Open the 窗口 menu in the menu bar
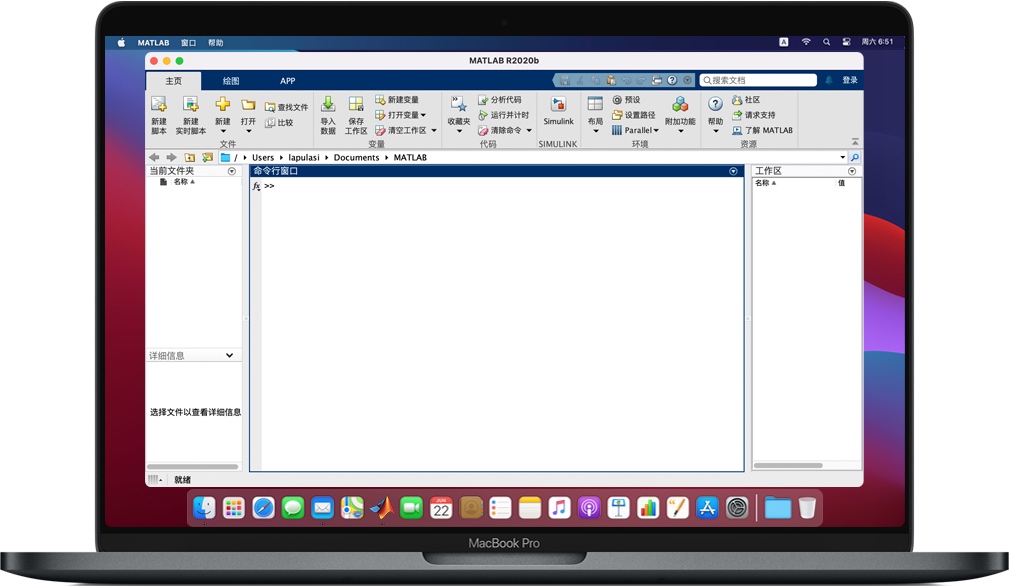This screenshot has height=586, width=1009. pos(189,42)
